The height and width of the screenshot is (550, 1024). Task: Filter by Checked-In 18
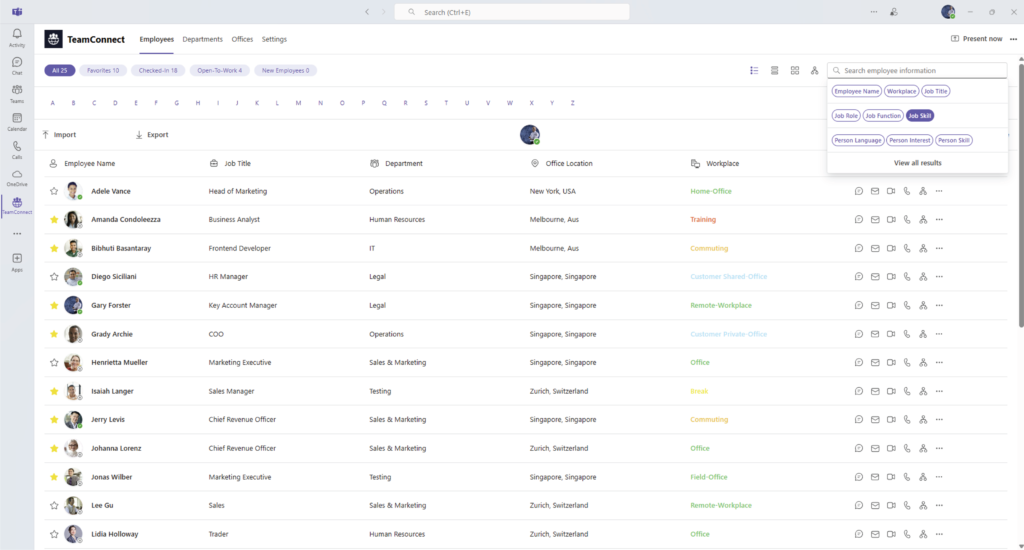(x=158, y=71)
